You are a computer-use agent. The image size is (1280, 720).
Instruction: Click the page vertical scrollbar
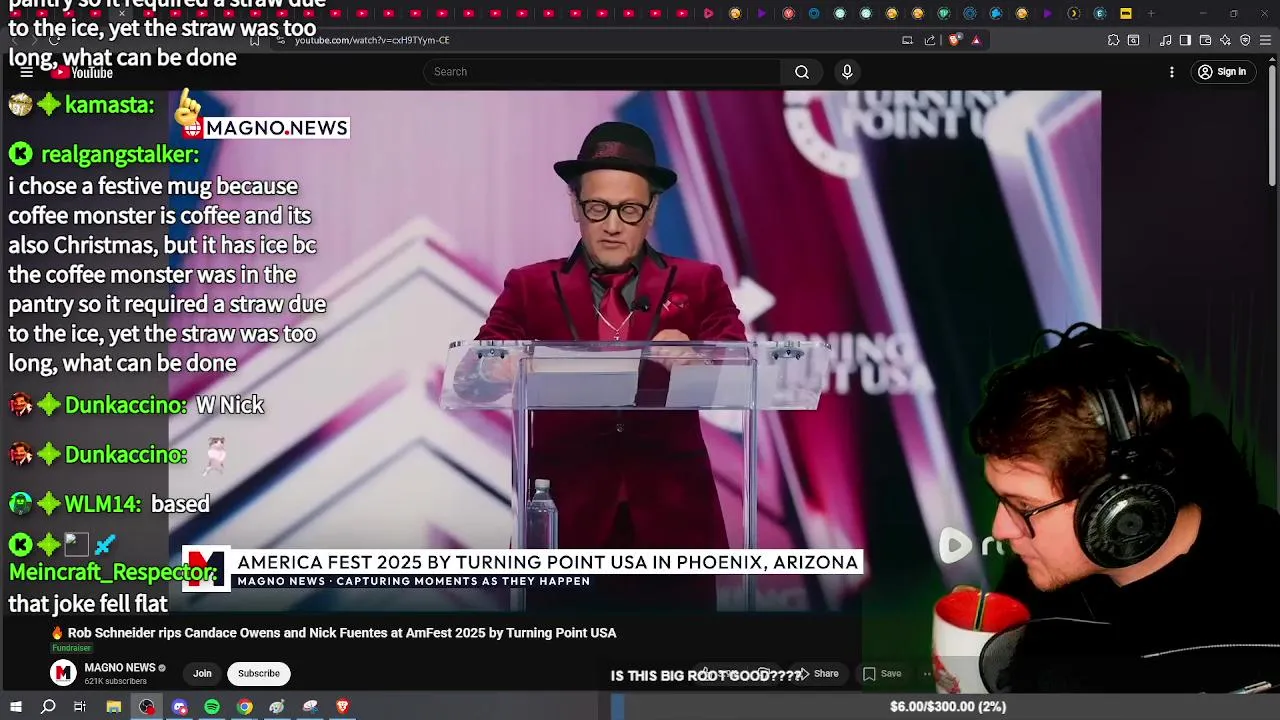1273,125
